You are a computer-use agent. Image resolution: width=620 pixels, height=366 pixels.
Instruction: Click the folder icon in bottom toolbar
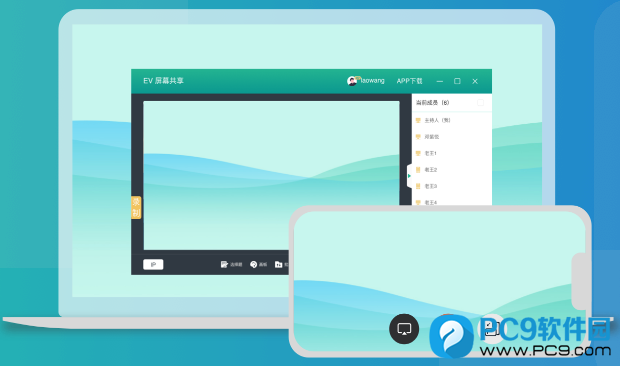[279, 264]
